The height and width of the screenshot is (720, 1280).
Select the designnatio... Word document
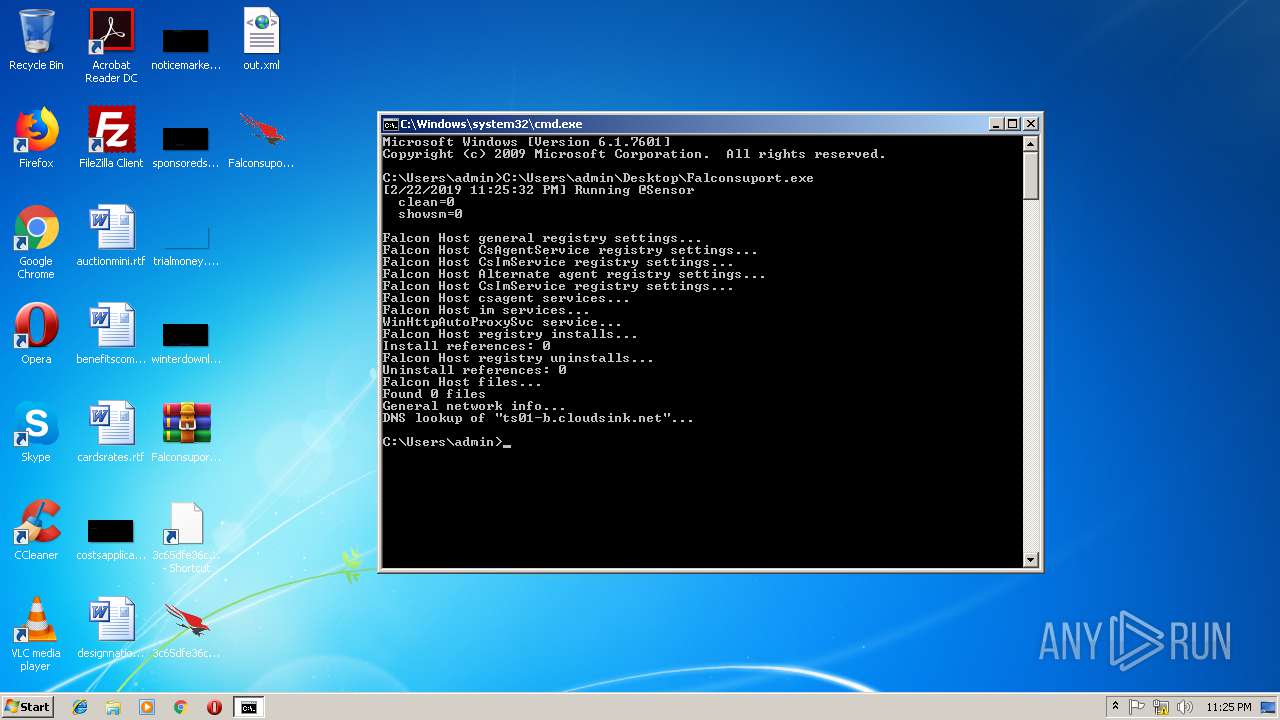(x=111, y=628)
